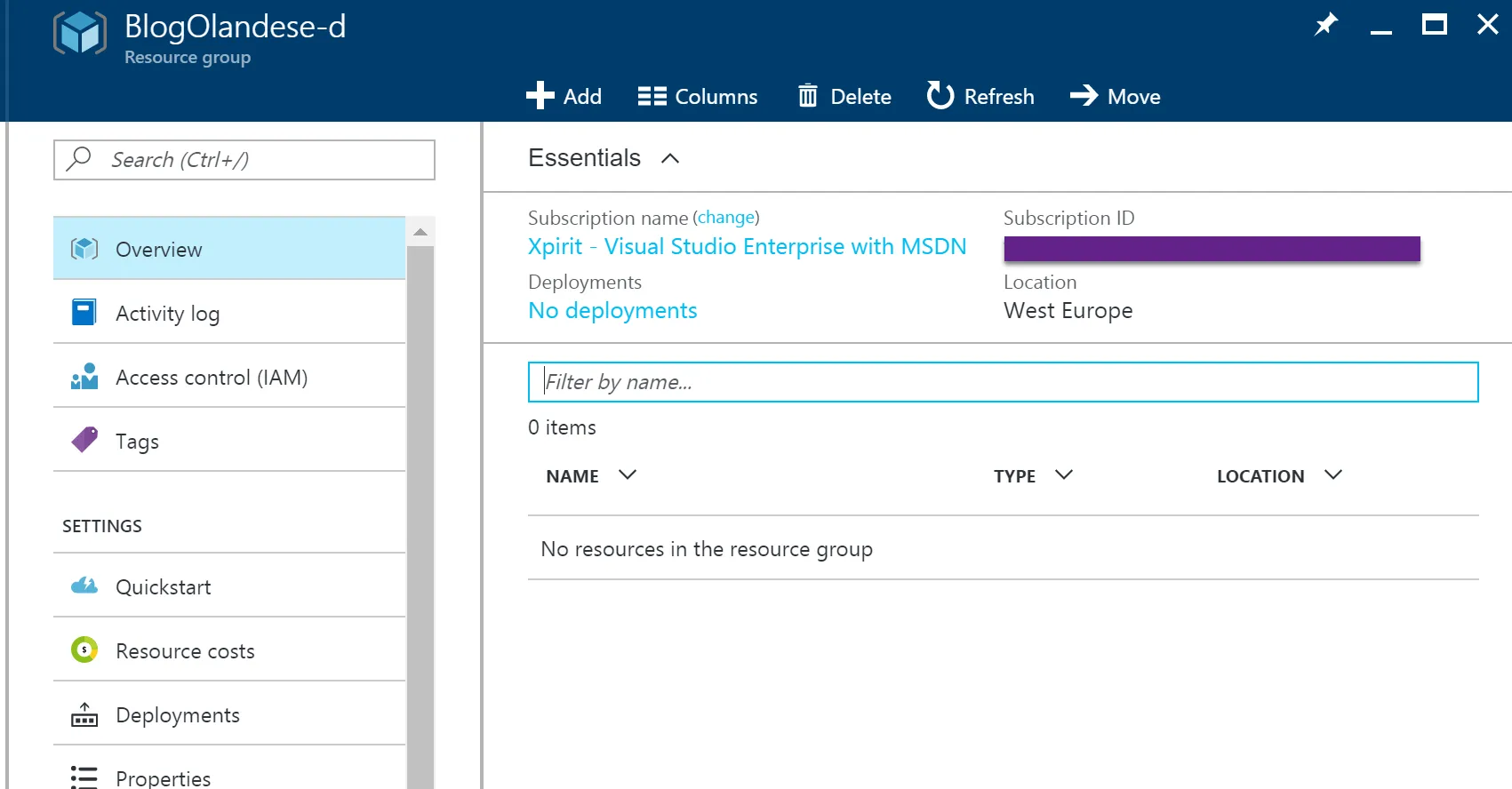Open the Tags menu item

(x=229, y=441)
